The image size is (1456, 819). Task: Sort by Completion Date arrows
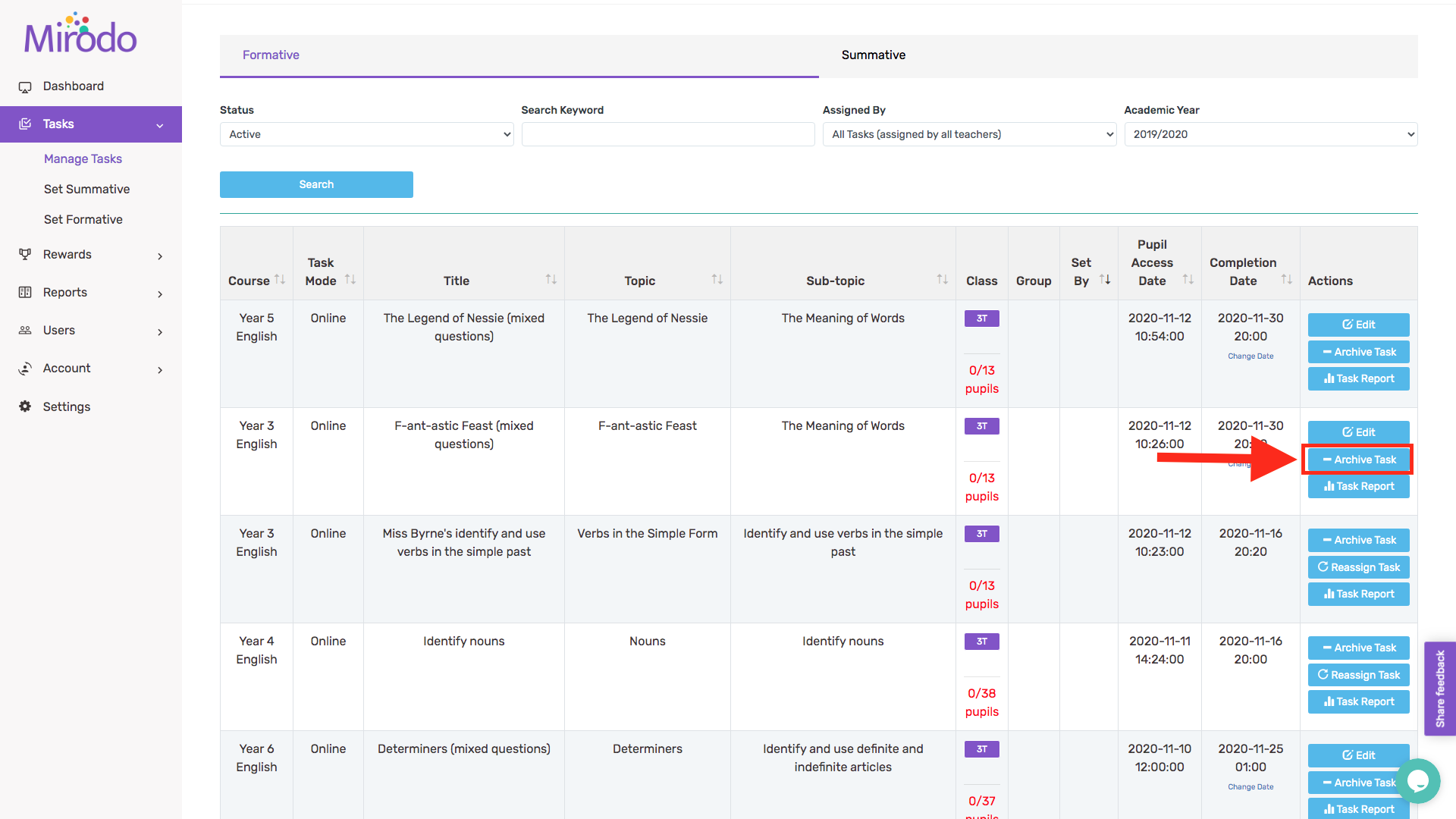tap(1286, 280)
